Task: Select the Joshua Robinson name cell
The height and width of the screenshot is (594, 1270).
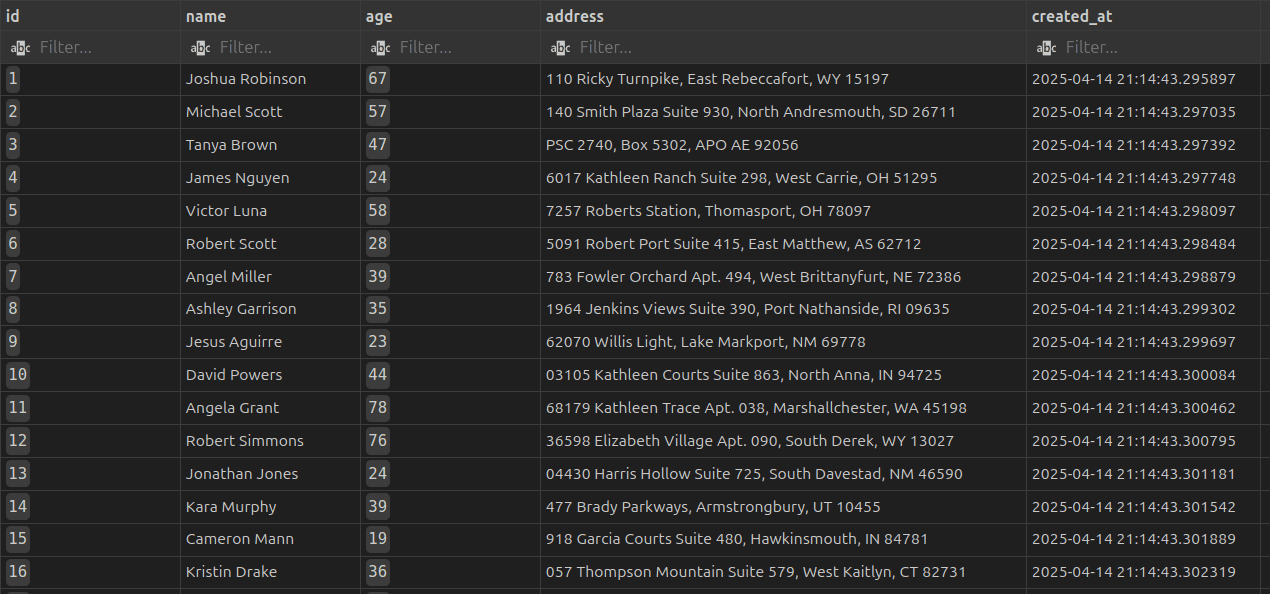Action: pyautogui.click(x=246, y=79)
